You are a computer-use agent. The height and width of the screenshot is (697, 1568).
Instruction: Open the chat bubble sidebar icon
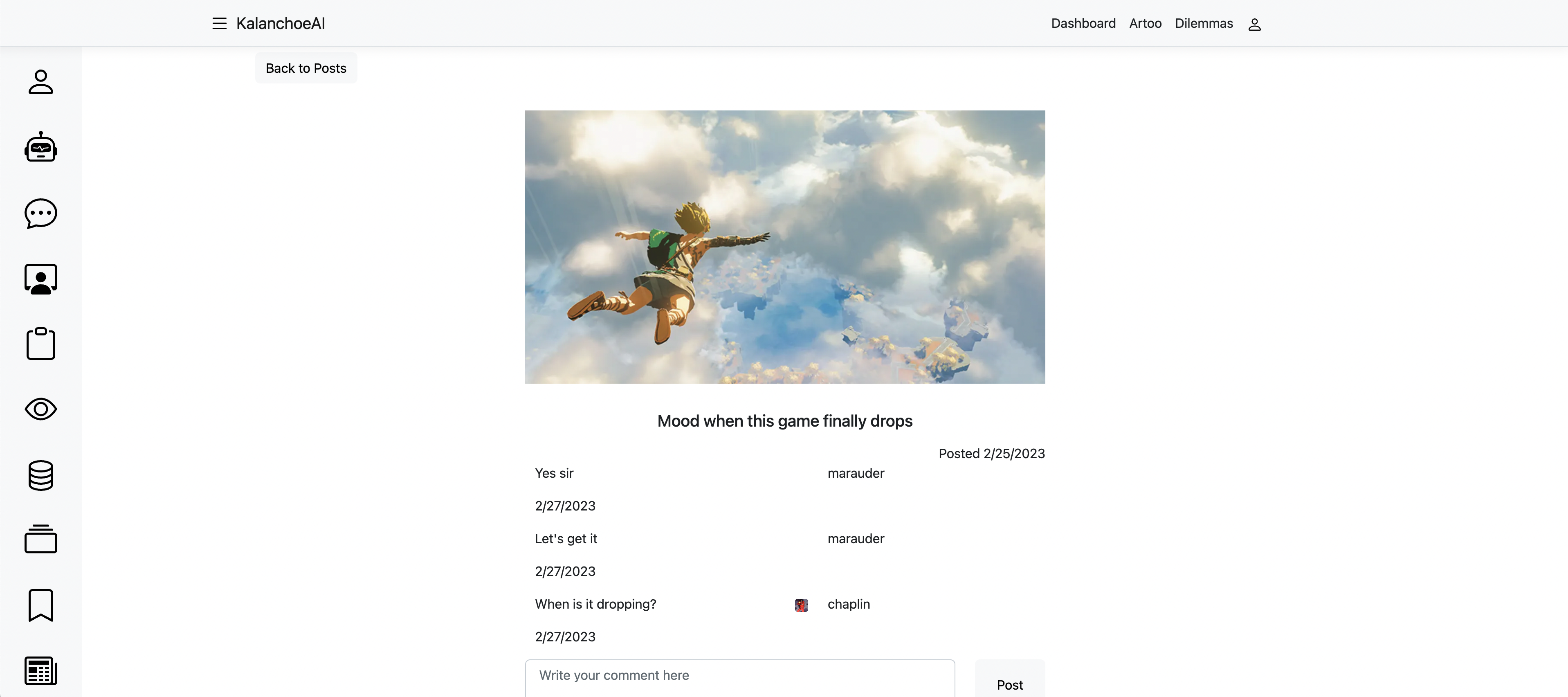click(41, 213)
